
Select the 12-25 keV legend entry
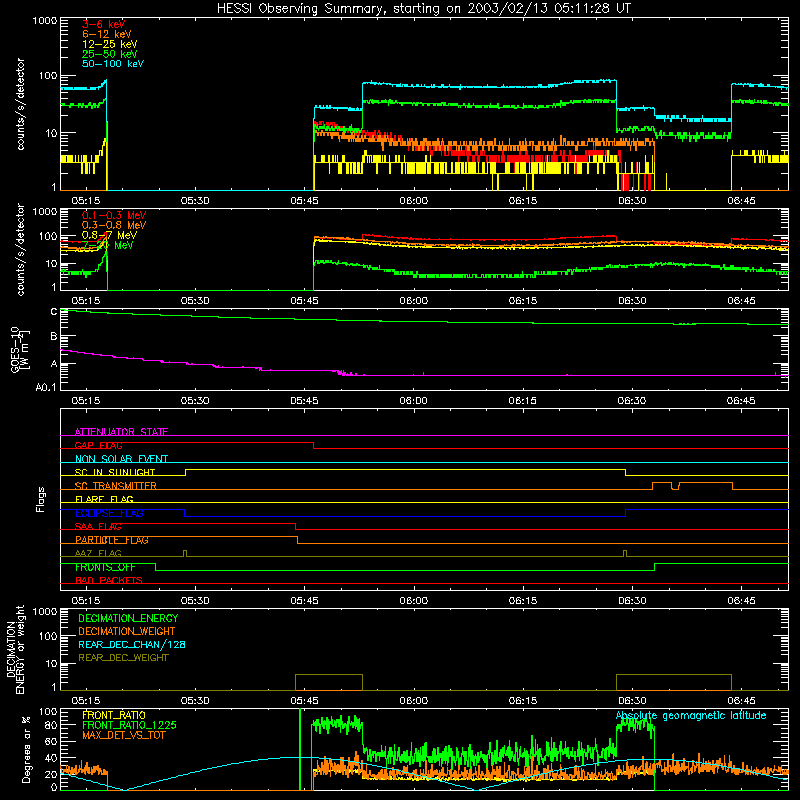(110, 44)
